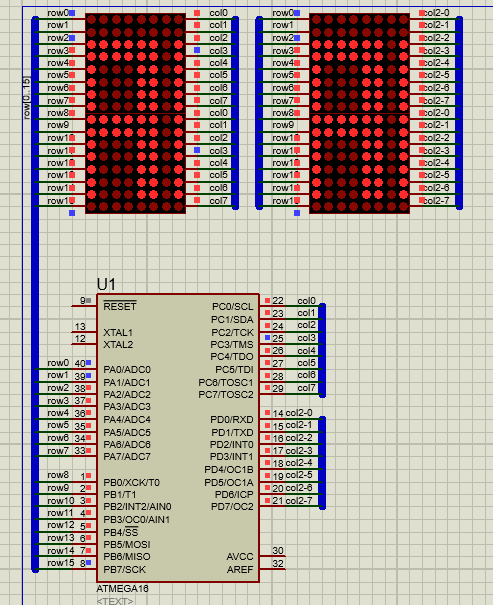Screen dimensions: 493x605
Task: Click the XTAL1 pin name
Action: pos(118,332)
